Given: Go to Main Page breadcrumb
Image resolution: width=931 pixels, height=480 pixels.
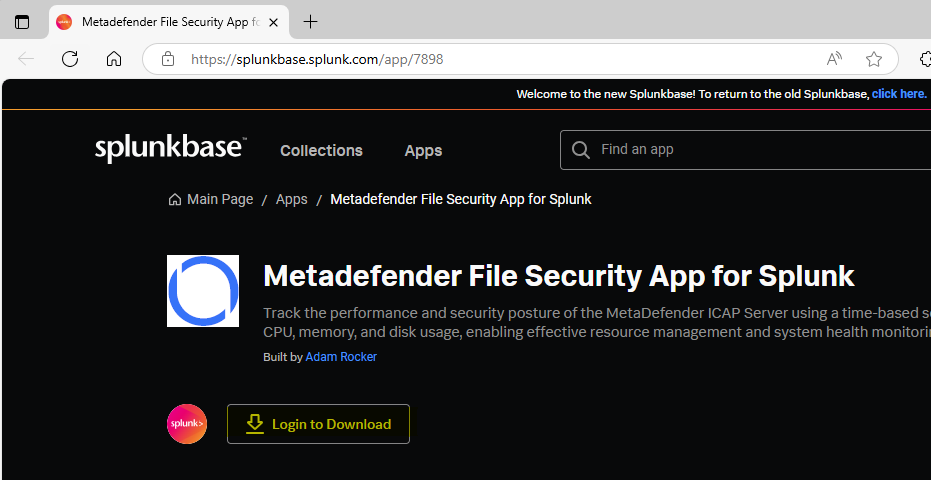Looking at the screenshot, I should tap(220, 199).
